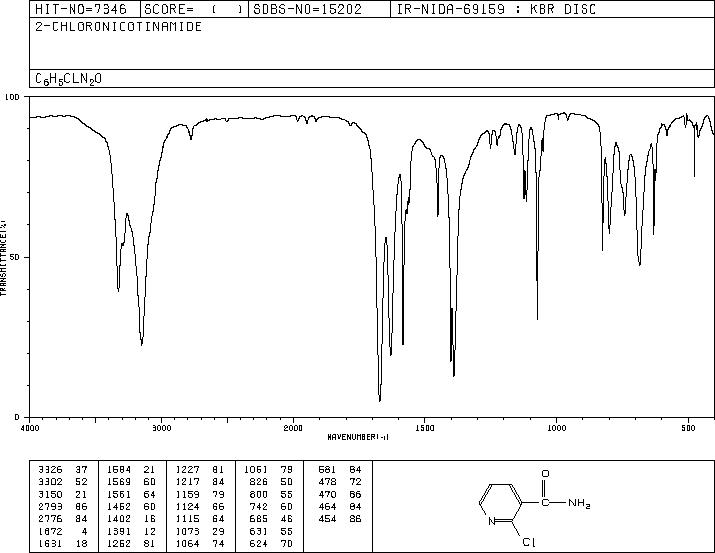Click the NH2 group in the structure

tap(579, 503)
